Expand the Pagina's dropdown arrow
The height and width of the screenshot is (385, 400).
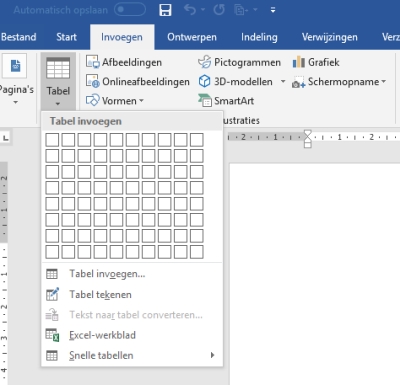point(15,102)
